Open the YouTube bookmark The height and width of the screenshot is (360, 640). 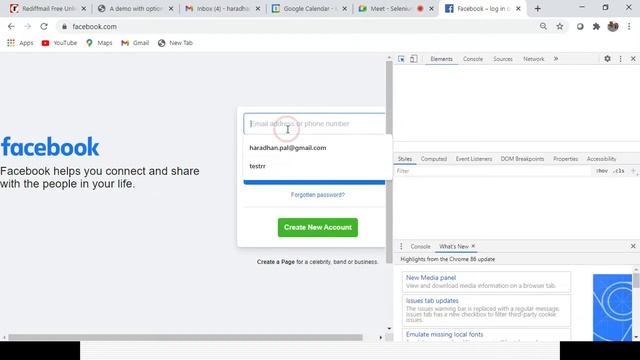coord(59,43)
